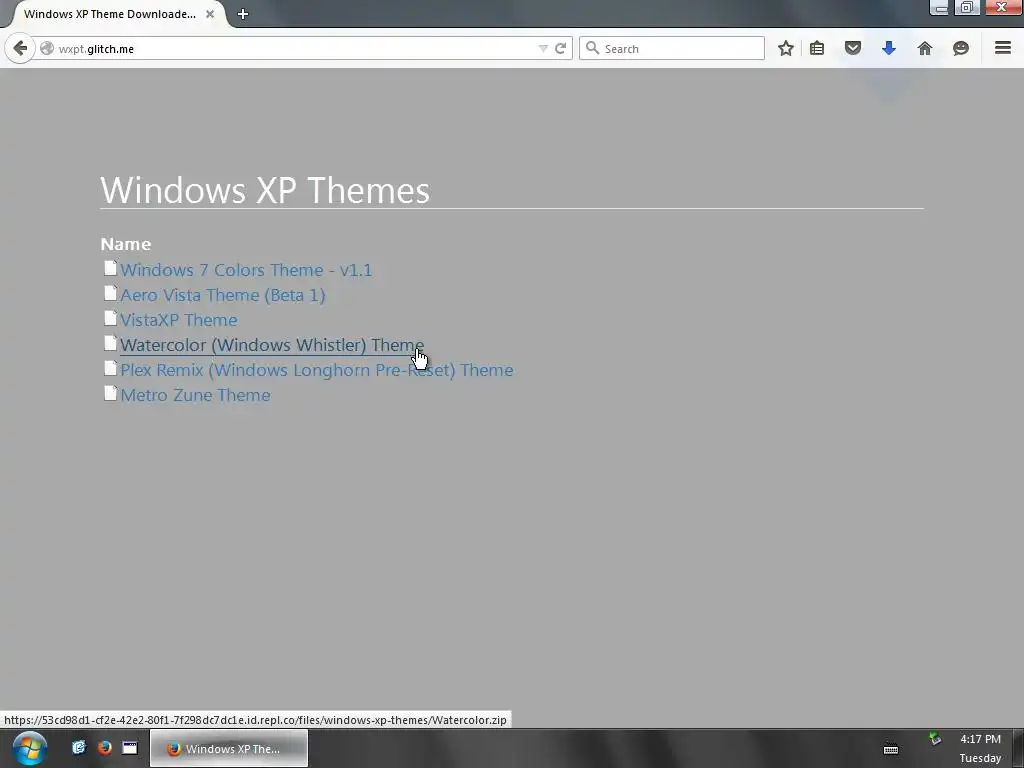Open a new tab with plus button
Viewport: 1024px width, 768px height.
coord(243,14)
